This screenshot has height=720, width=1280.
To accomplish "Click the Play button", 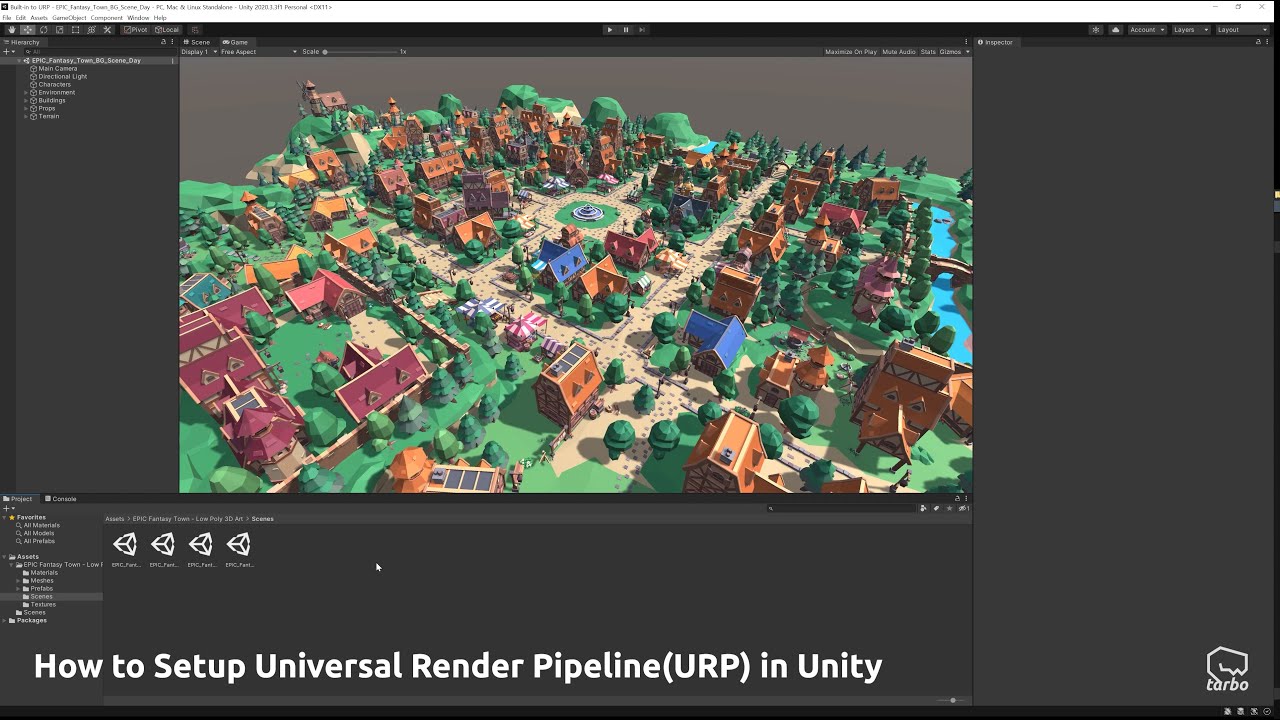I will point(610,30).
